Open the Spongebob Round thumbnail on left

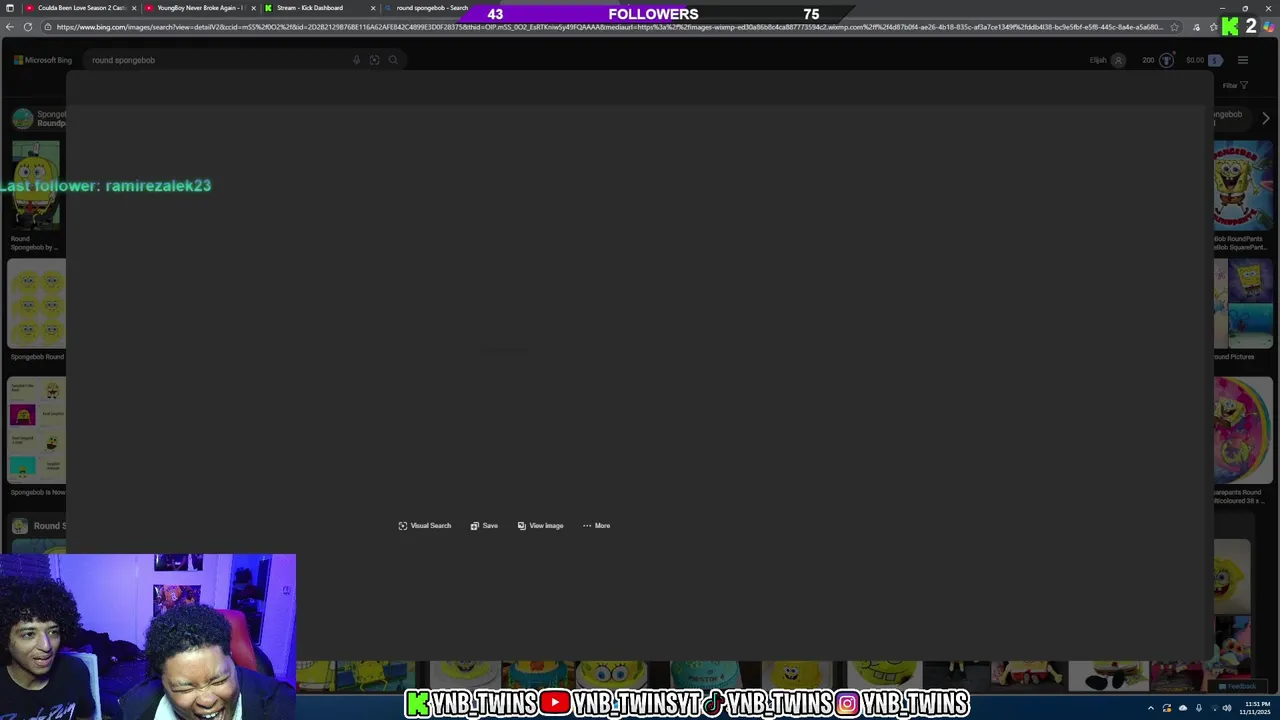tap(36, 304)
